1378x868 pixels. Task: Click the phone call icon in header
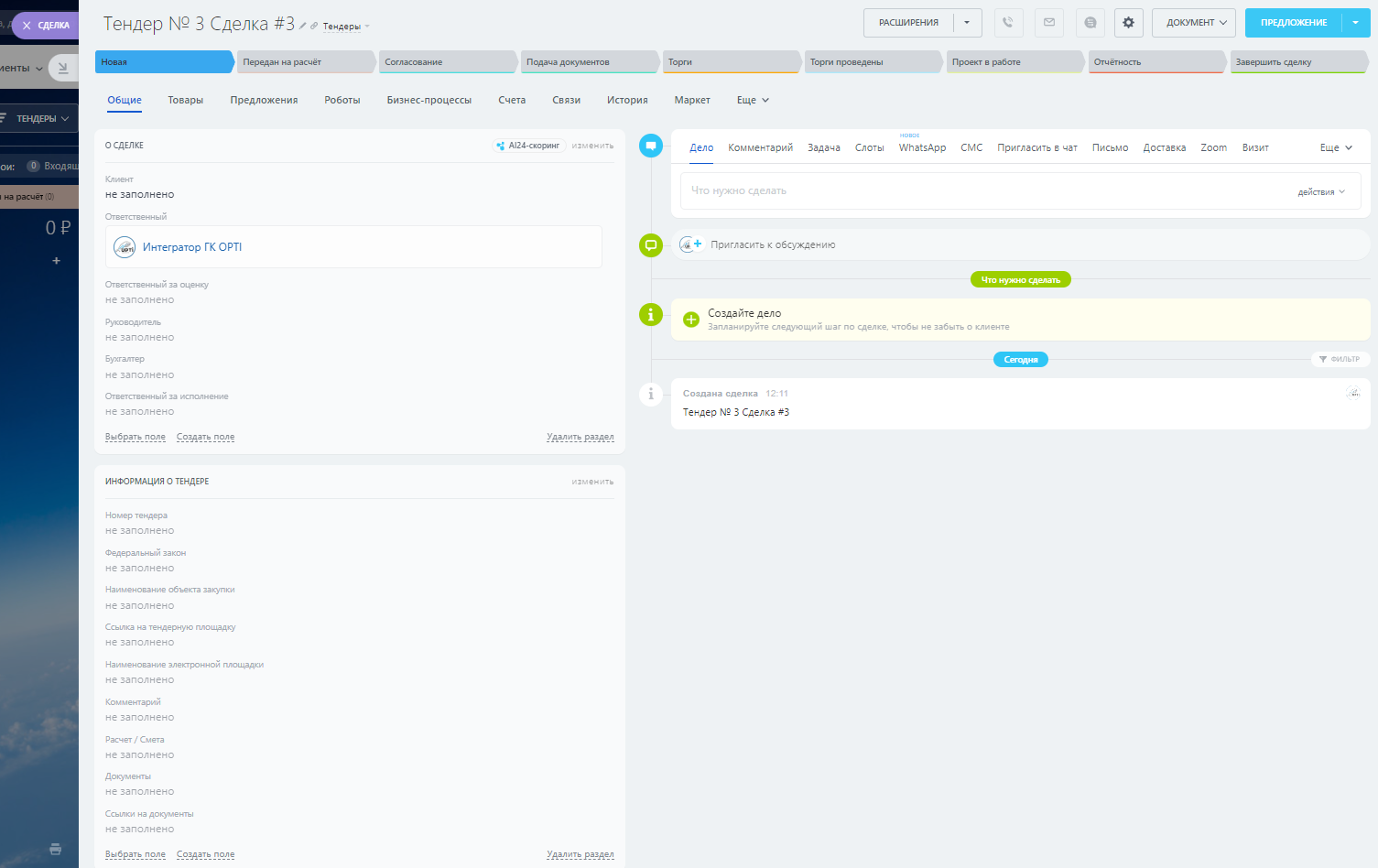coord(1008,23)
